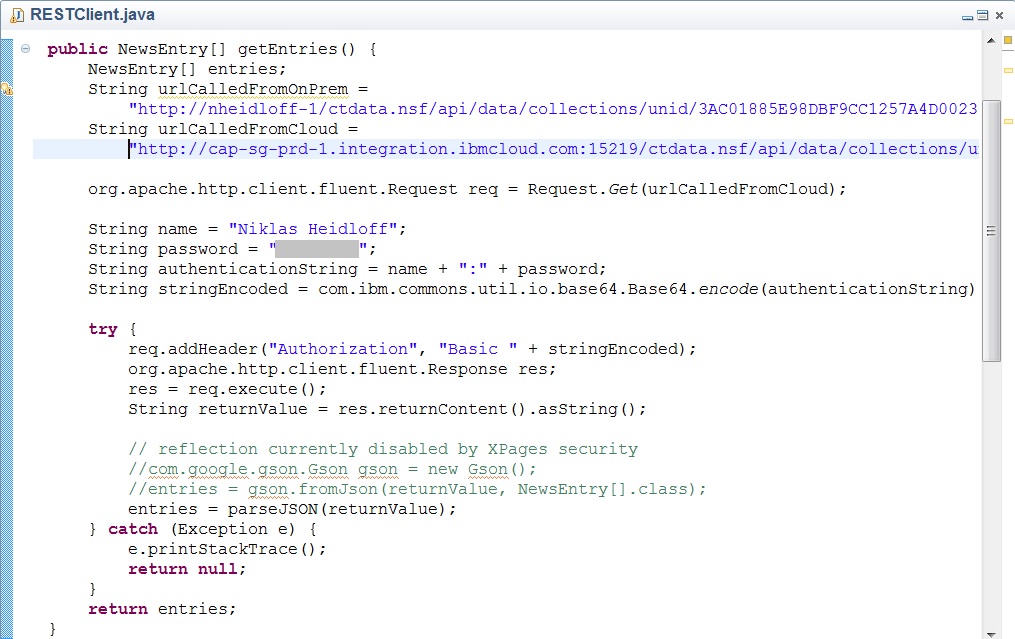The image size is (1015, 639).
Task: Minimize the editor pane
Action: [967, 16]
